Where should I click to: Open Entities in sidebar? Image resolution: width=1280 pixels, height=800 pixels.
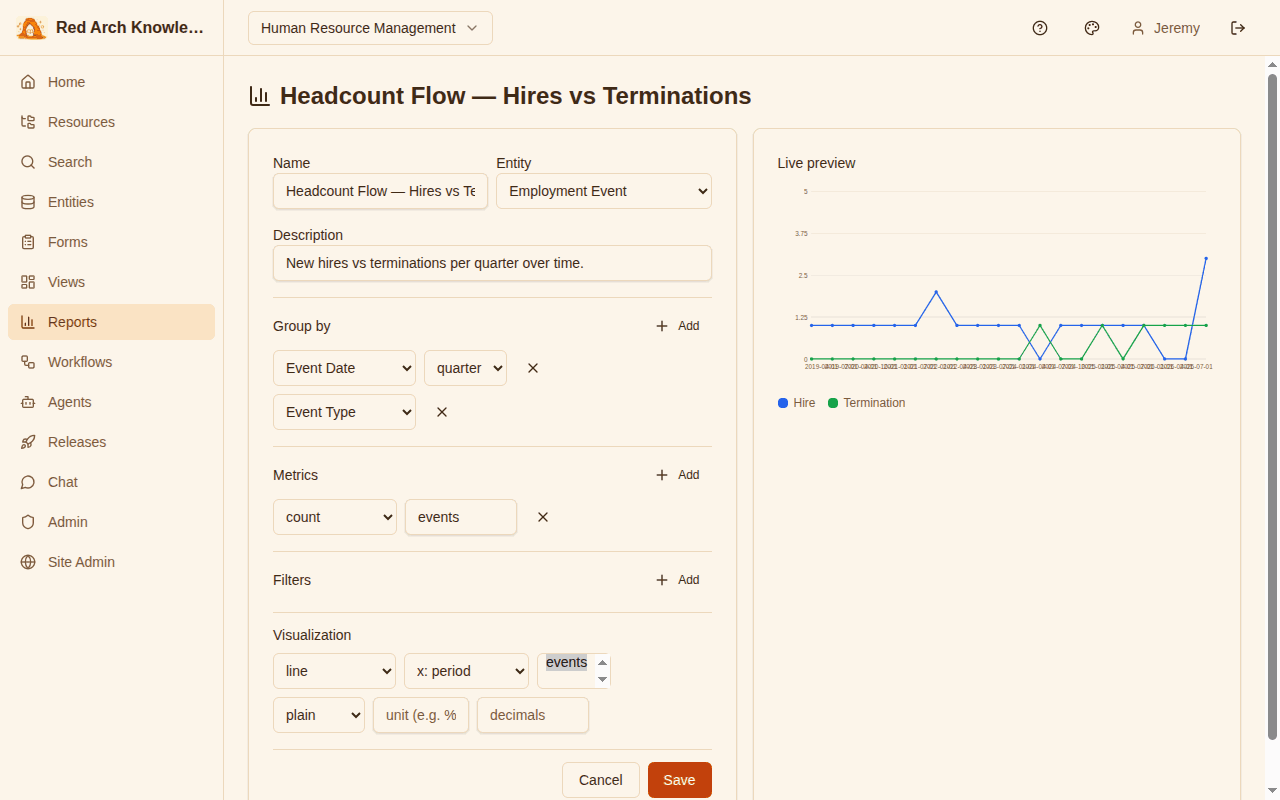(111, 202)
